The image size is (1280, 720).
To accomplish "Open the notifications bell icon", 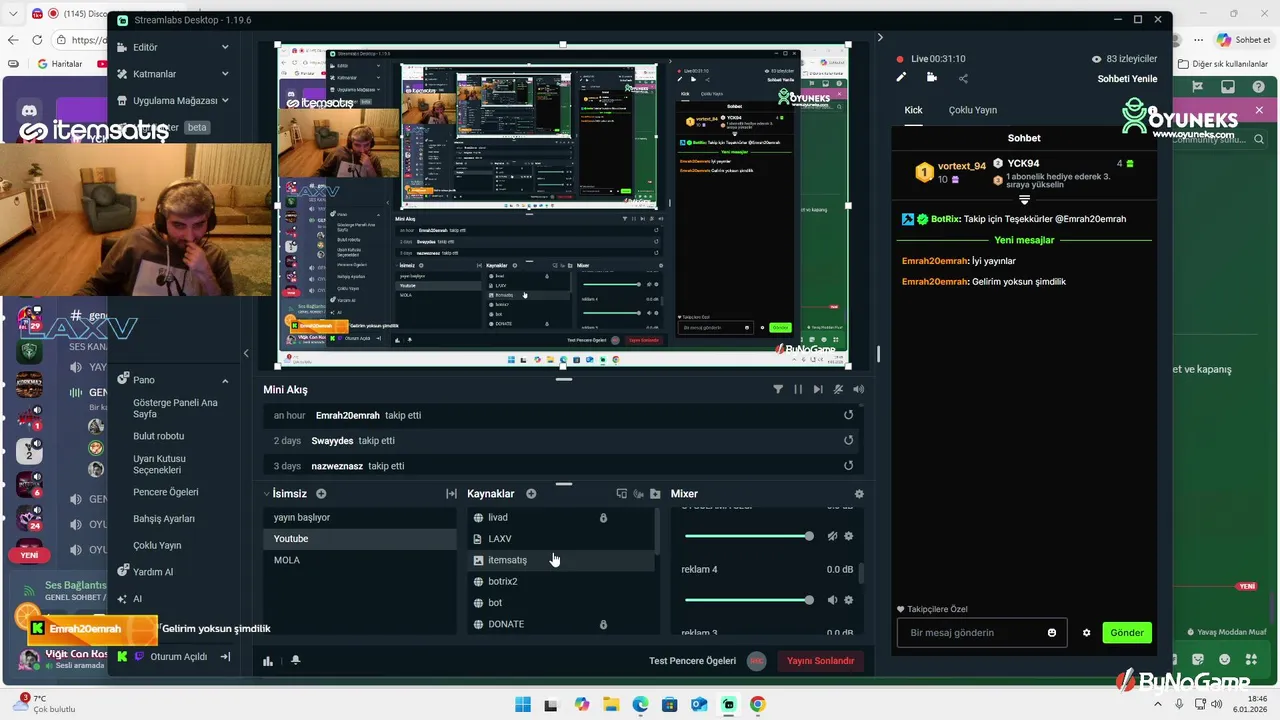I will point(295,661).
